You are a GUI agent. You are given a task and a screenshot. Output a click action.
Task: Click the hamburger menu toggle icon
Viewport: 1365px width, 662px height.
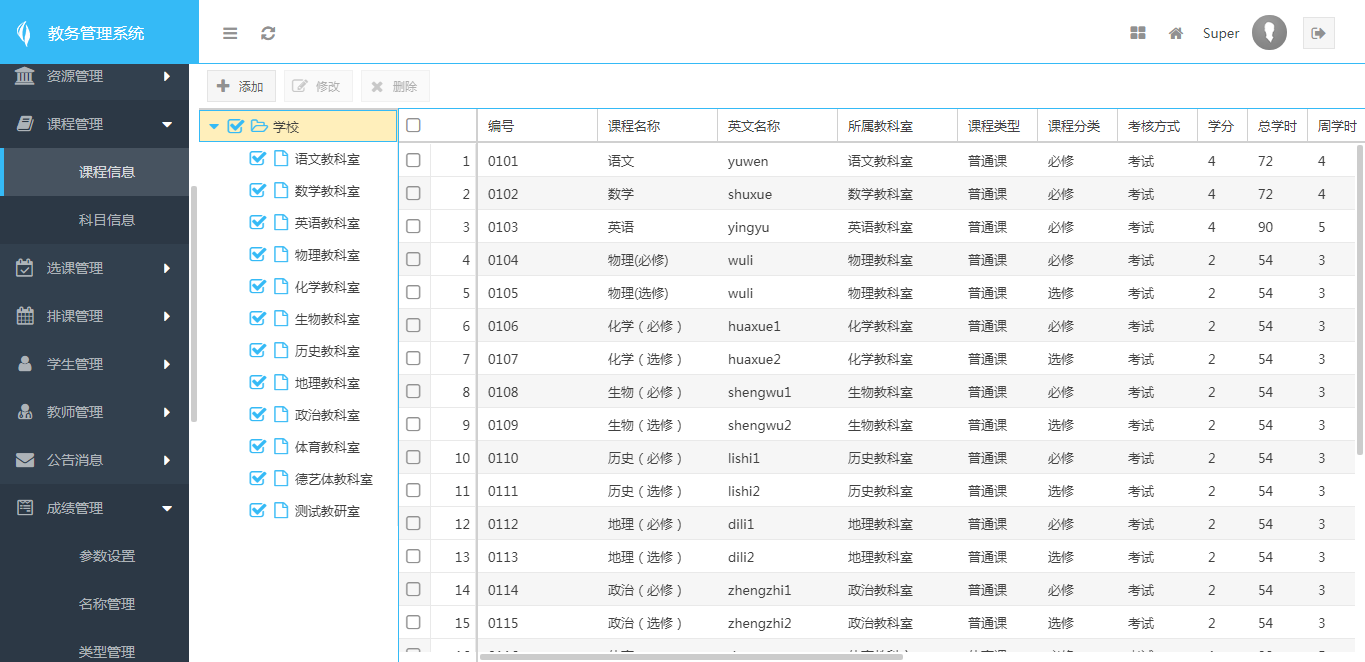point(230,33)
